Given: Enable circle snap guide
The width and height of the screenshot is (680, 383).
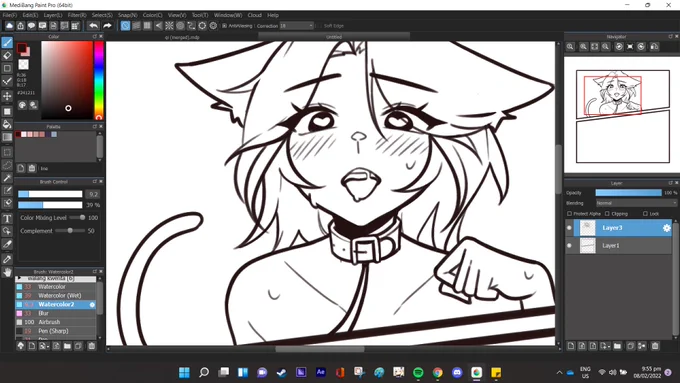Looking at the screenshot, I should [180, 26].
